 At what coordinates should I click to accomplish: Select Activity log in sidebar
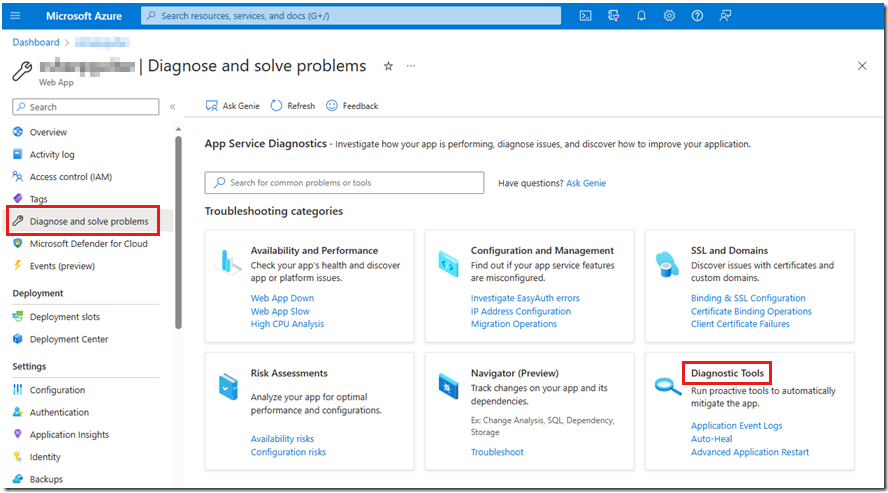[x=52, y=155]
